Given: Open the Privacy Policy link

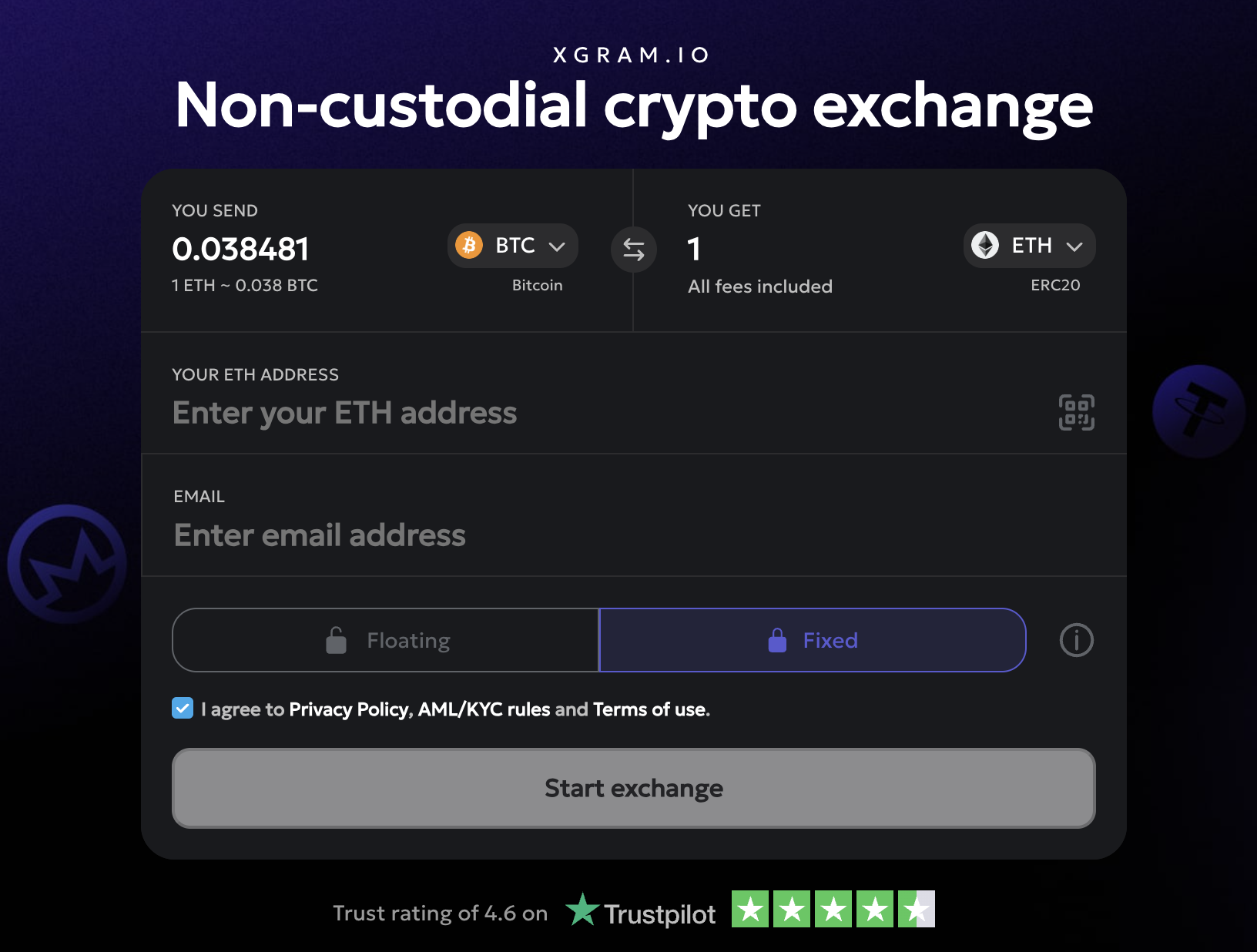Looking at the screenshot, I should [349, 709].
